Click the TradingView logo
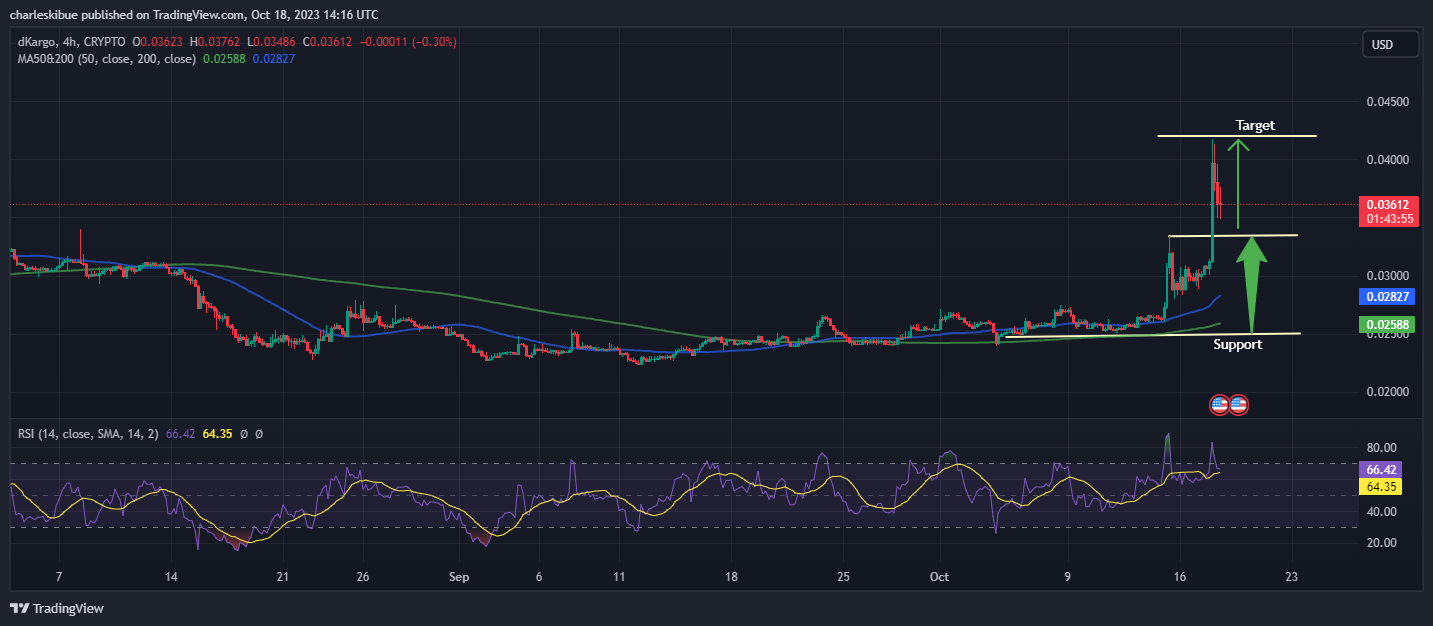The image size is (1433, 626). click(57, 608)
